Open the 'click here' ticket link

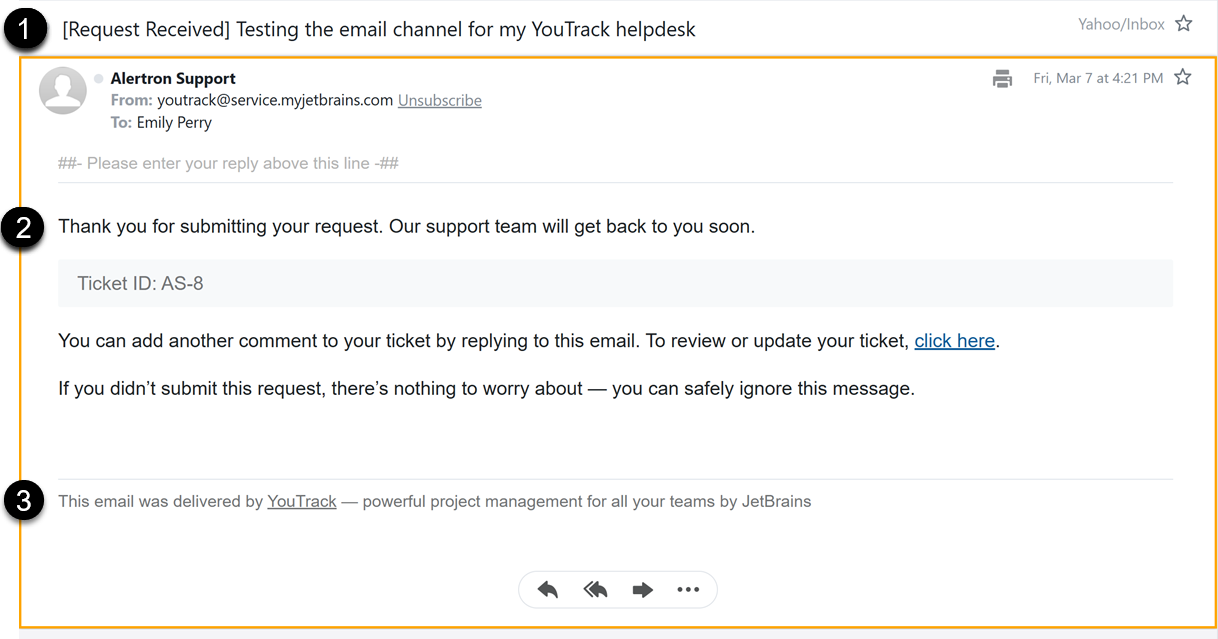pos(954,341)
